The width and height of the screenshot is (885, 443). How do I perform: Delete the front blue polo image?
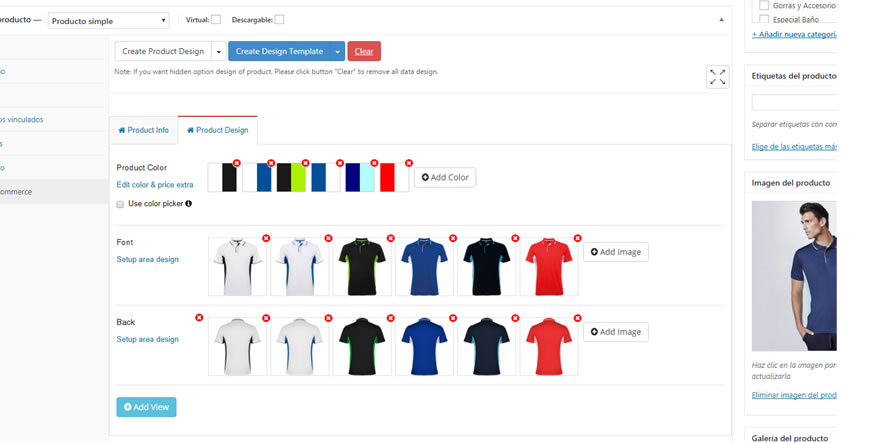click(x=453, y=238)
